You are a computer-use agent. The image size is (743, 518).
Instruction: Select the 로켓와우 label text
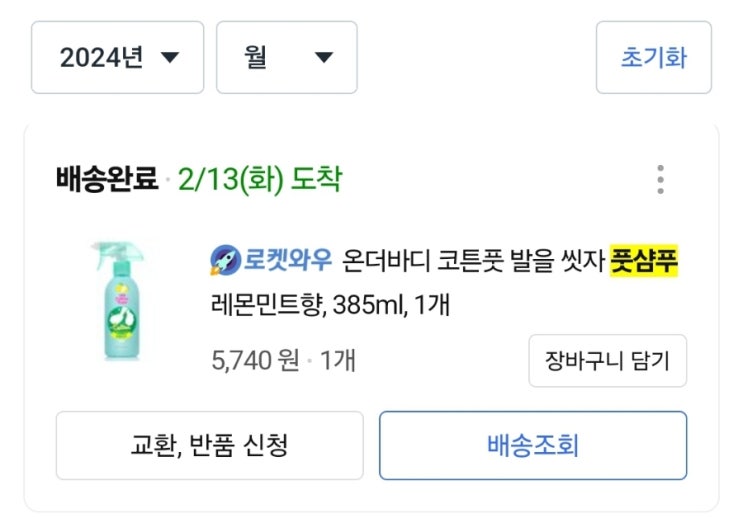click(285, 261)
